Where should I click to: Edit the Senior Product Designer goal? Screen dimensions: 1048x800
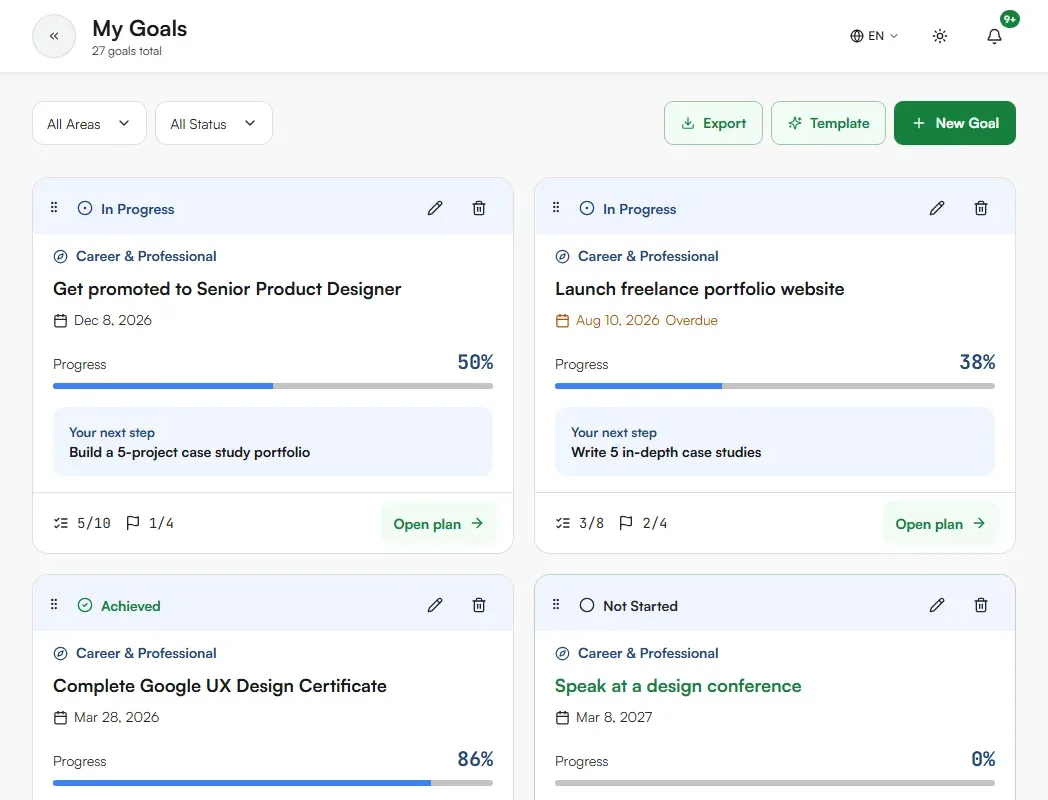(435, 208)
